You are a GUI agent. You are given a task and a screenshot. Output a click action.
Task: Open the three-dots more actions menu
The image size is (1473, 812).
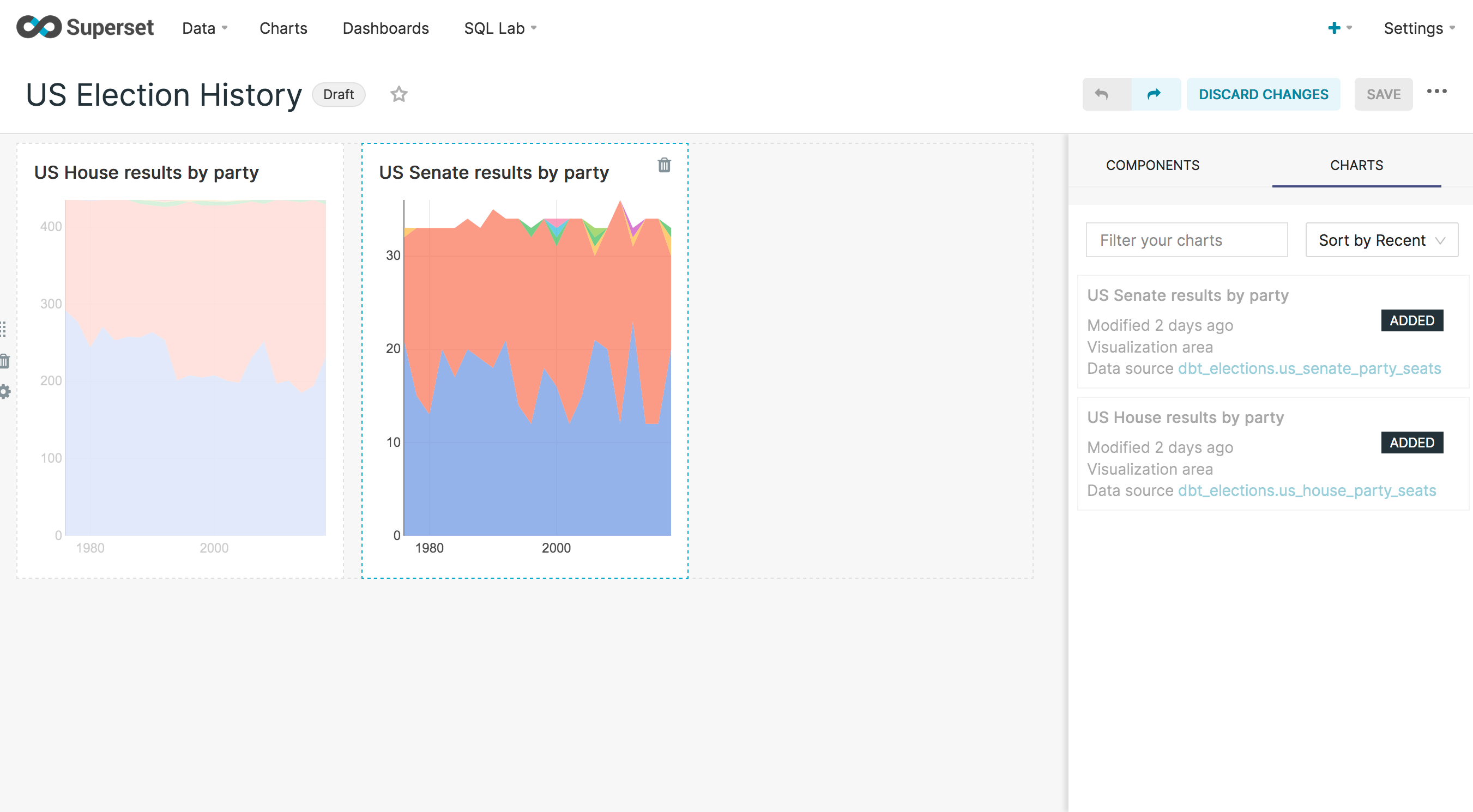(x=1436, y=92)
